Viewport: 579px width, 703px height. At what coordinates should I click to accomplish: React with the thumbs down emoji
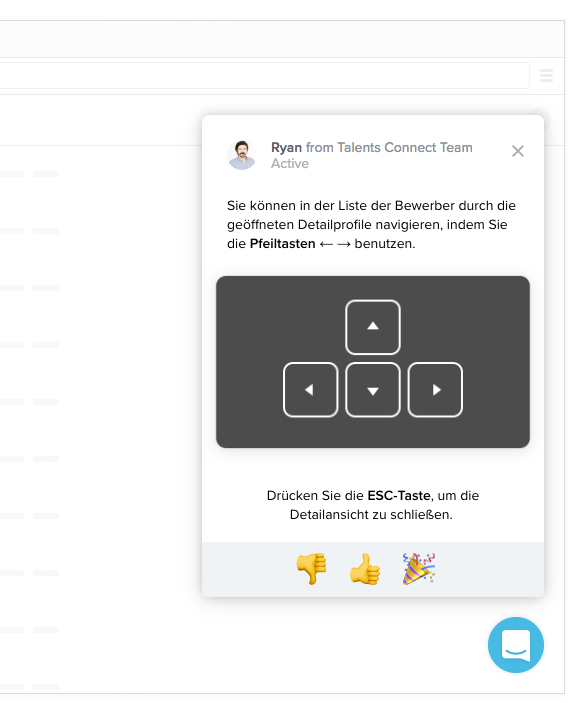[312, 568]
